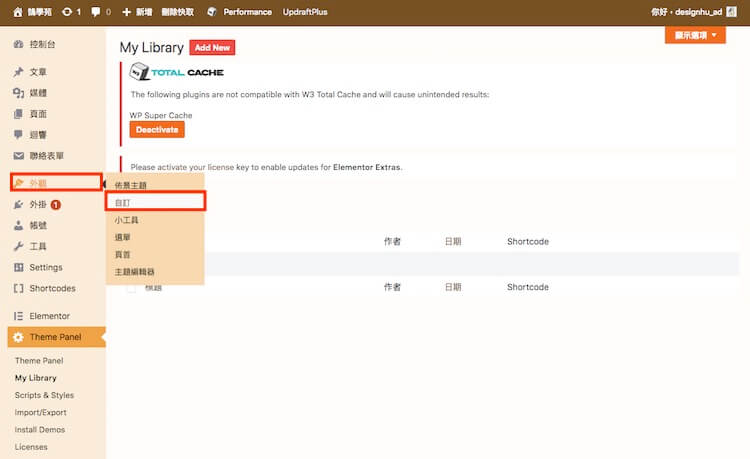Click the Theme Panel gear icon
Image resolution: width=750 pixels, height=459 pixels.
(x=18, y=337)
